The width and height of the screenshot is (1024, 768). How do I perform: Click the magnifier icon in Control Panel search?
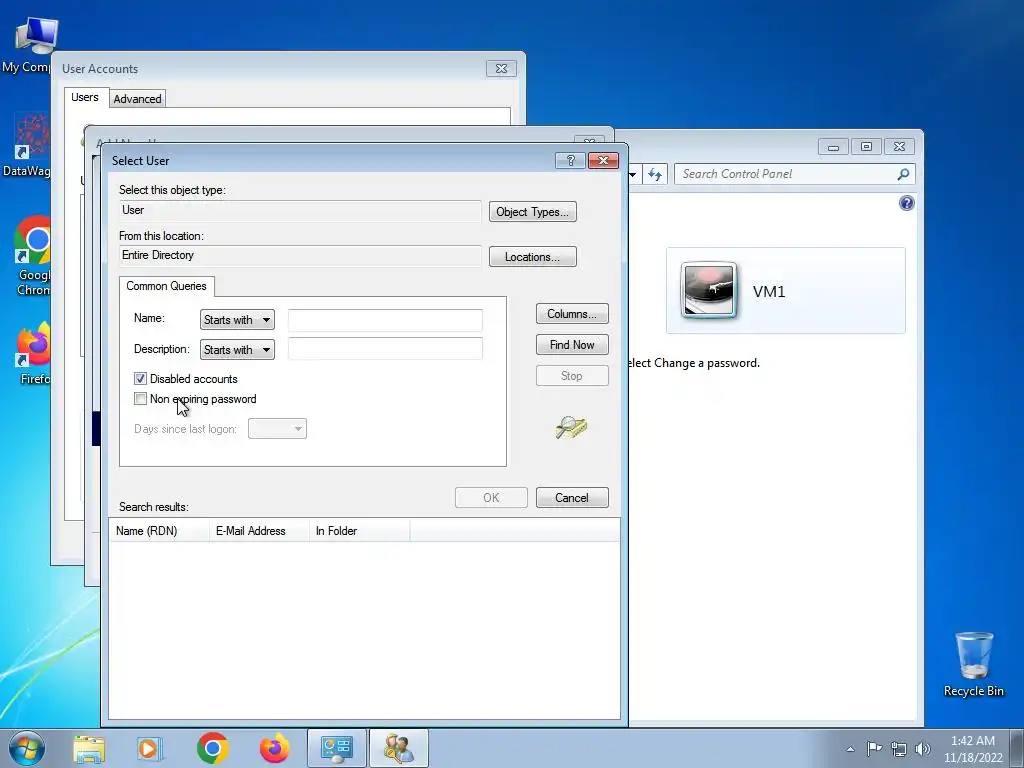[x=903, y=174]
